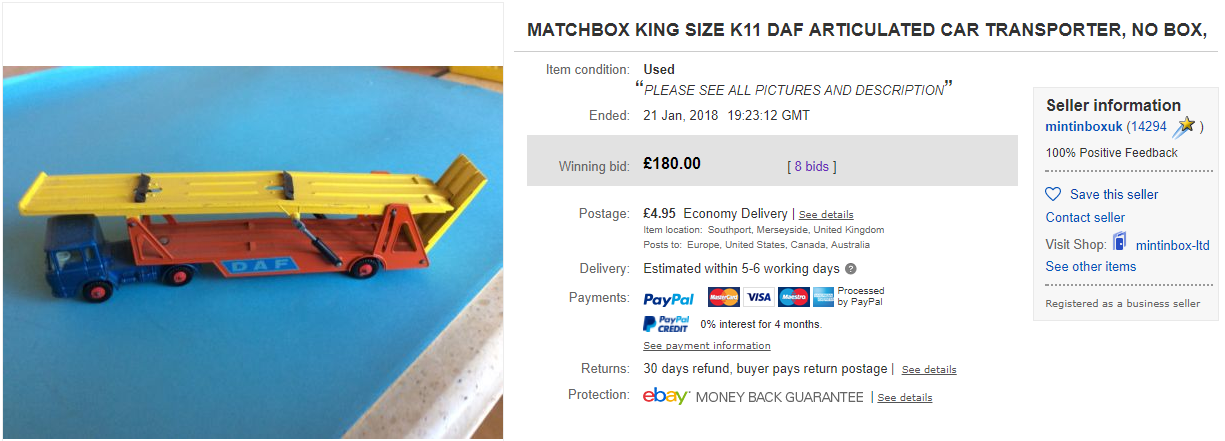Click the American Express card icon
The height and width of the screenshot is (441, 1225).
[824, 297]
